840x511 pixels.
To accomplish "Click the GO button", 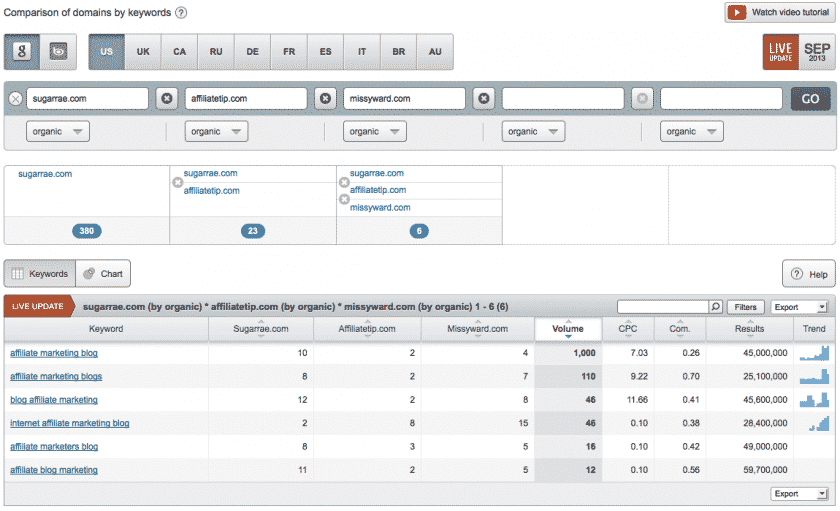I will coord(811,99).
